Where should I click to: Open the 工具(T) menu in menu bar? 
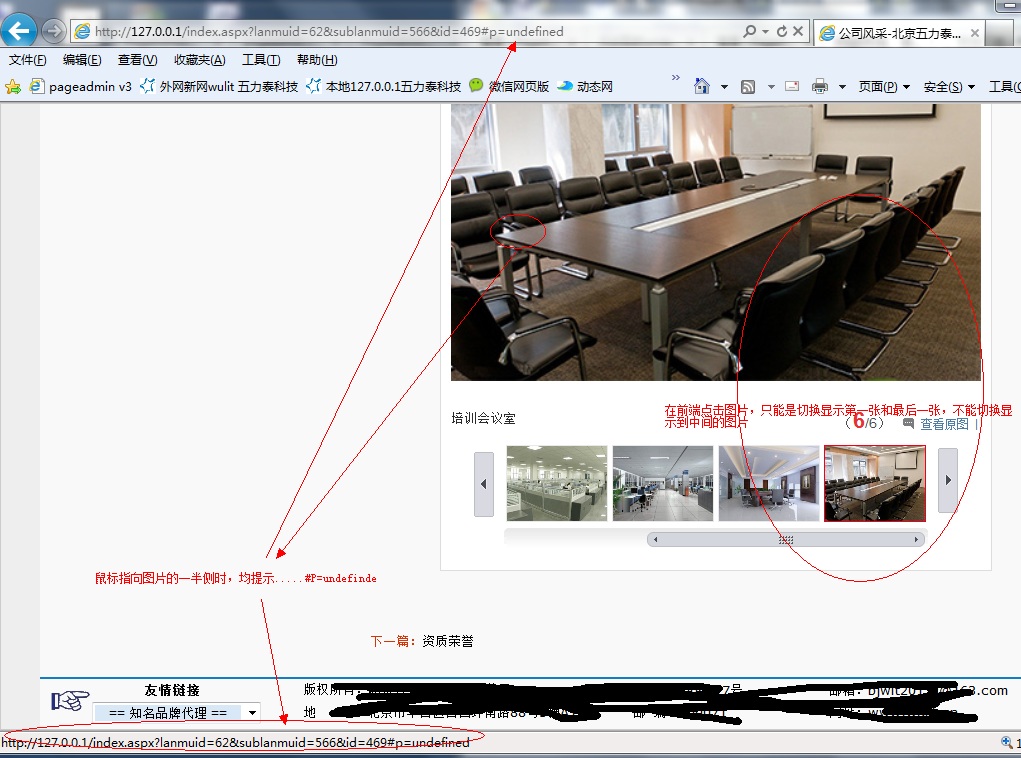click(x=260, y=60)
